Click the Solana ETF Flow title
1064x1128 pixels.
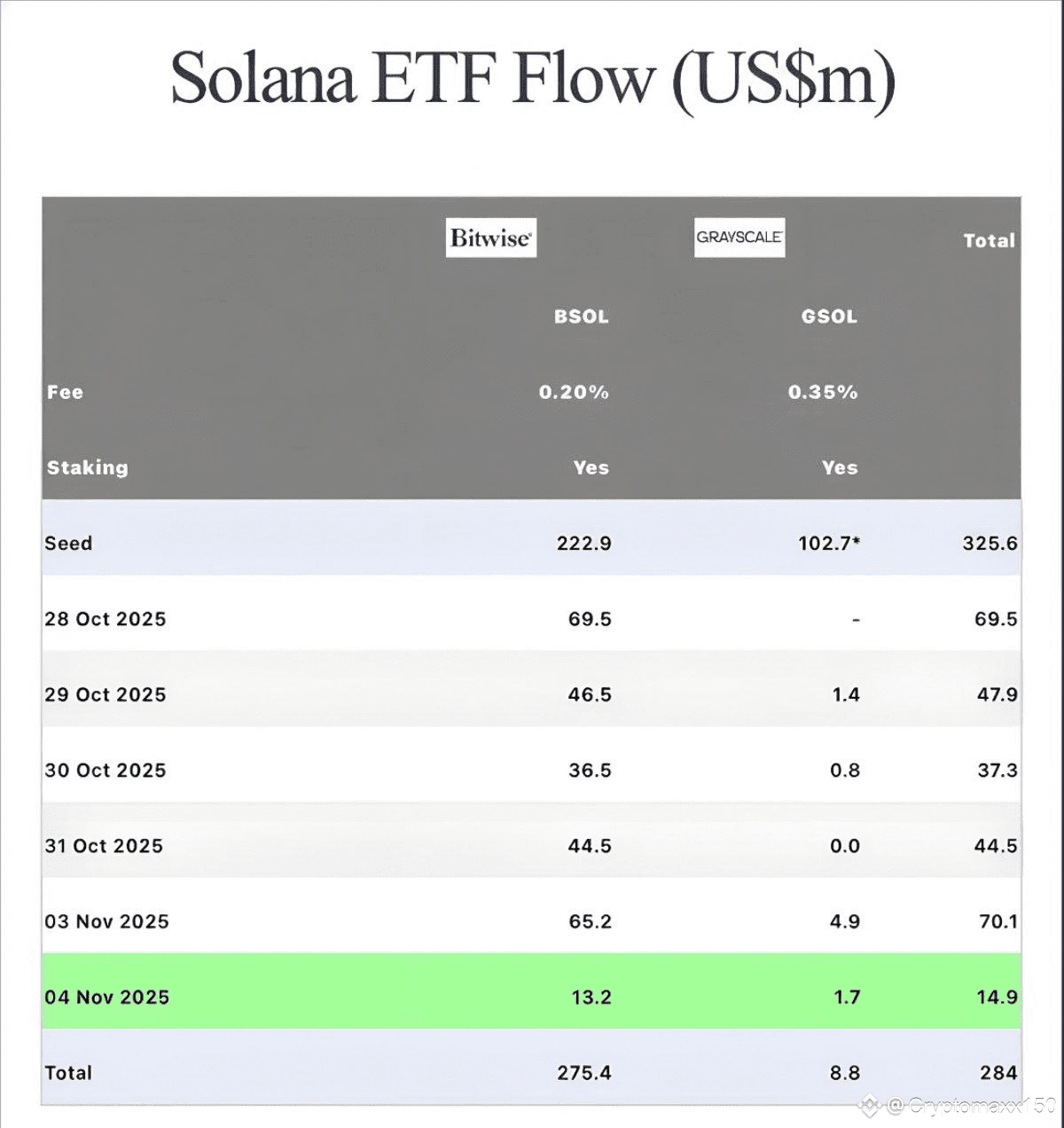pos(532,80)
